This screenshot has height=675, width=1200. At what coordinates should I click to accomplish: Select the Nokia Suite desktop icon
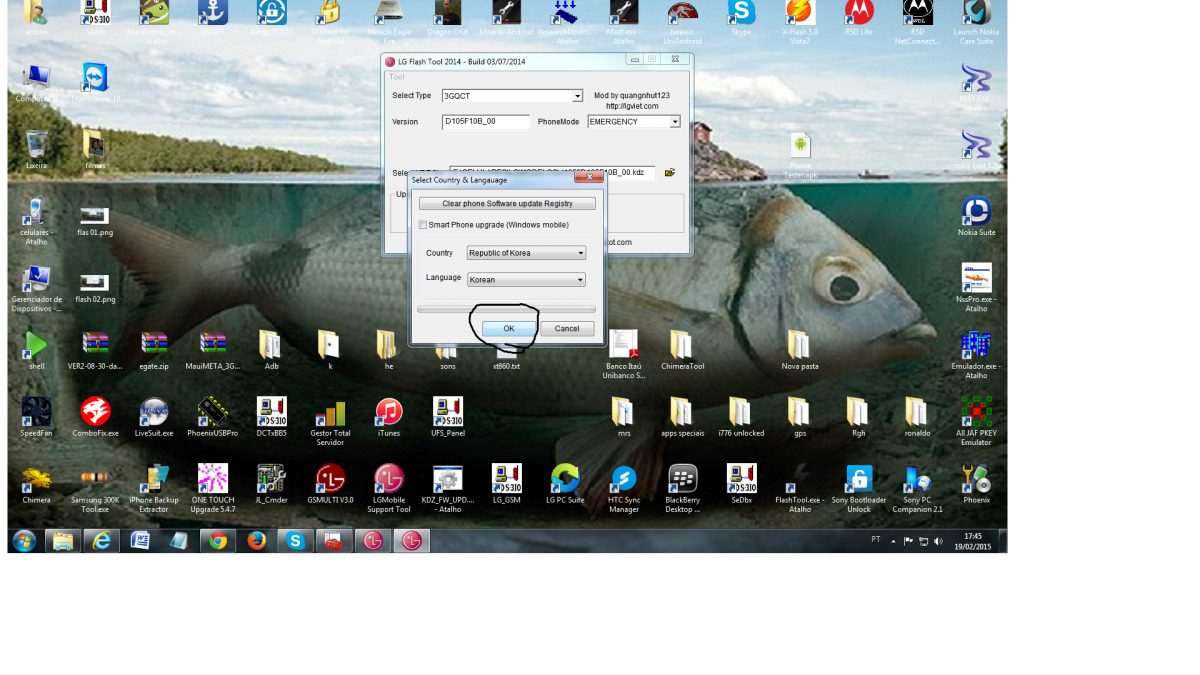[x=976, y=217]
